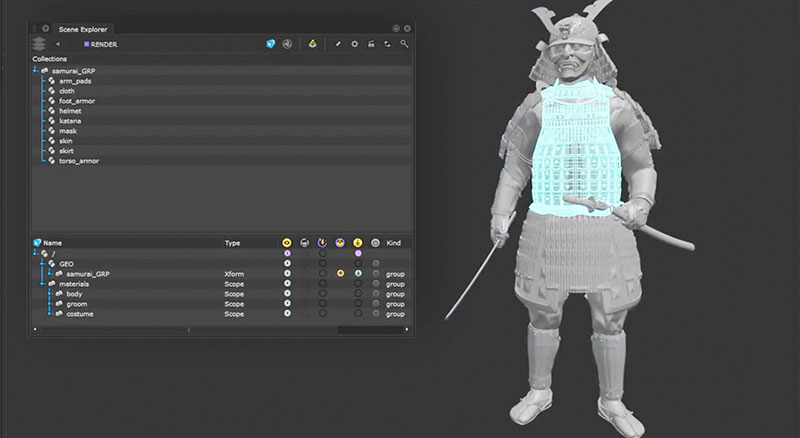Screen dimensions: 800x438
Task: Select the Scene Explorer tab
Action: [83, 28]
